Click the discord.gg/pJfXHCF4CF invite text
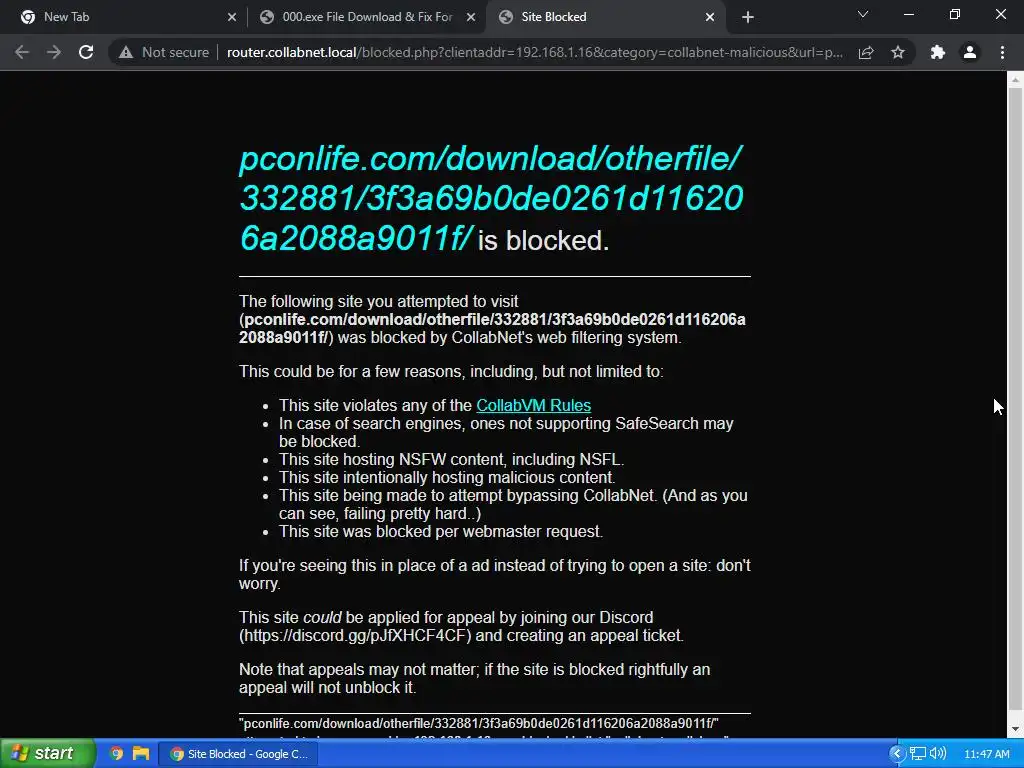Screen dimensions: 1024x768 355,635
